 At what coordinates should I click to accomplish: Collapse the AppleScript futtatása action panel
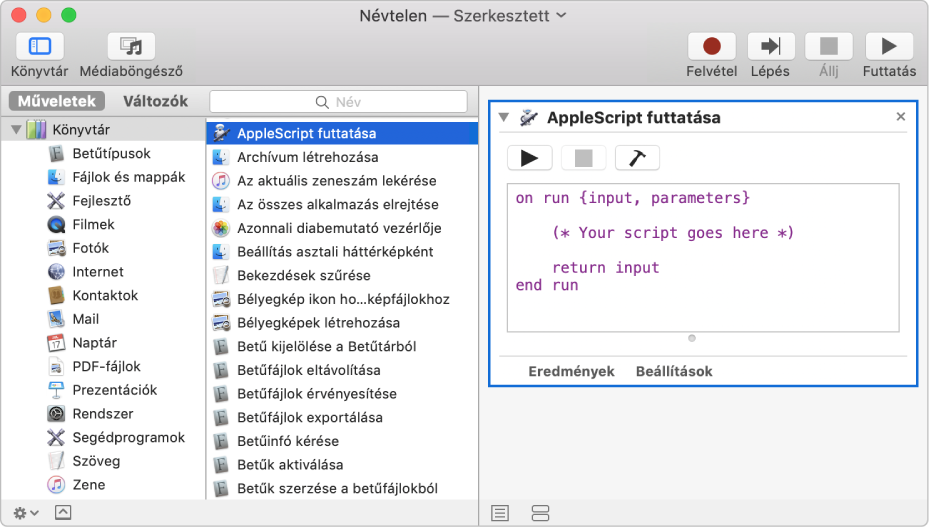(504, 118)
